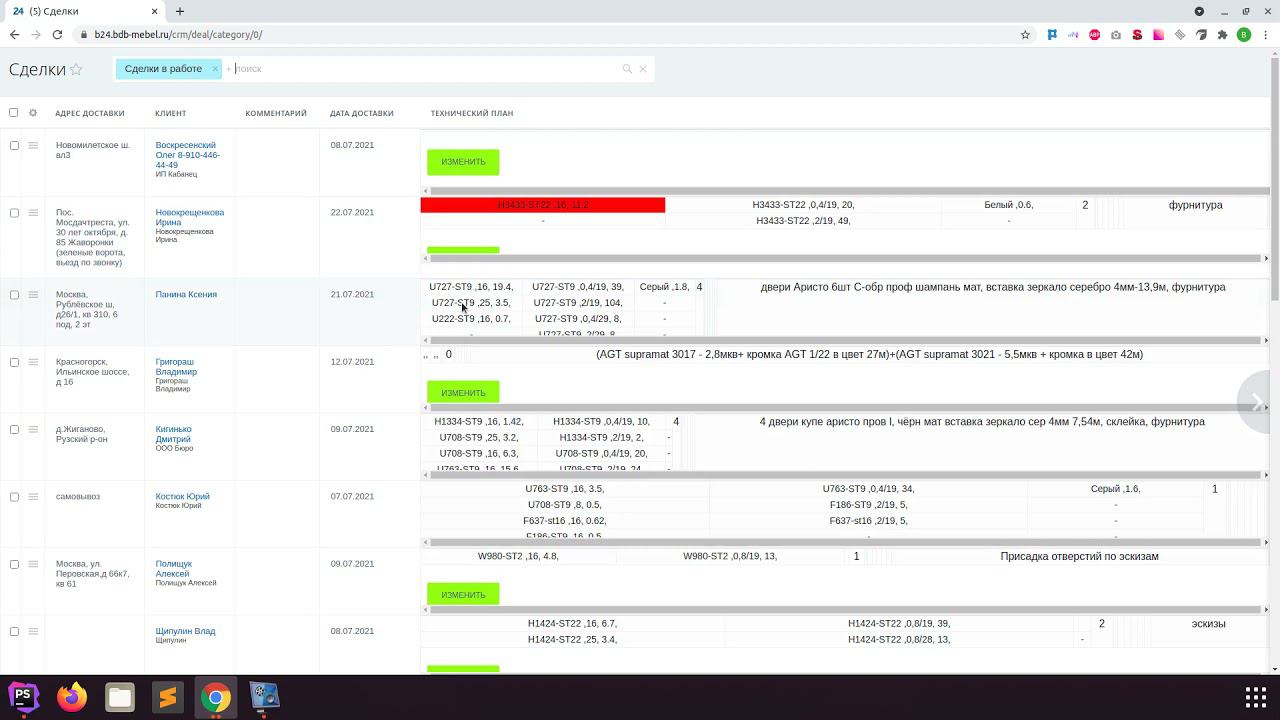This screenshot has width=1280, height=720.
Task: Click the Клиент column header
Action: pyautogui.click(x=171, y=113)
